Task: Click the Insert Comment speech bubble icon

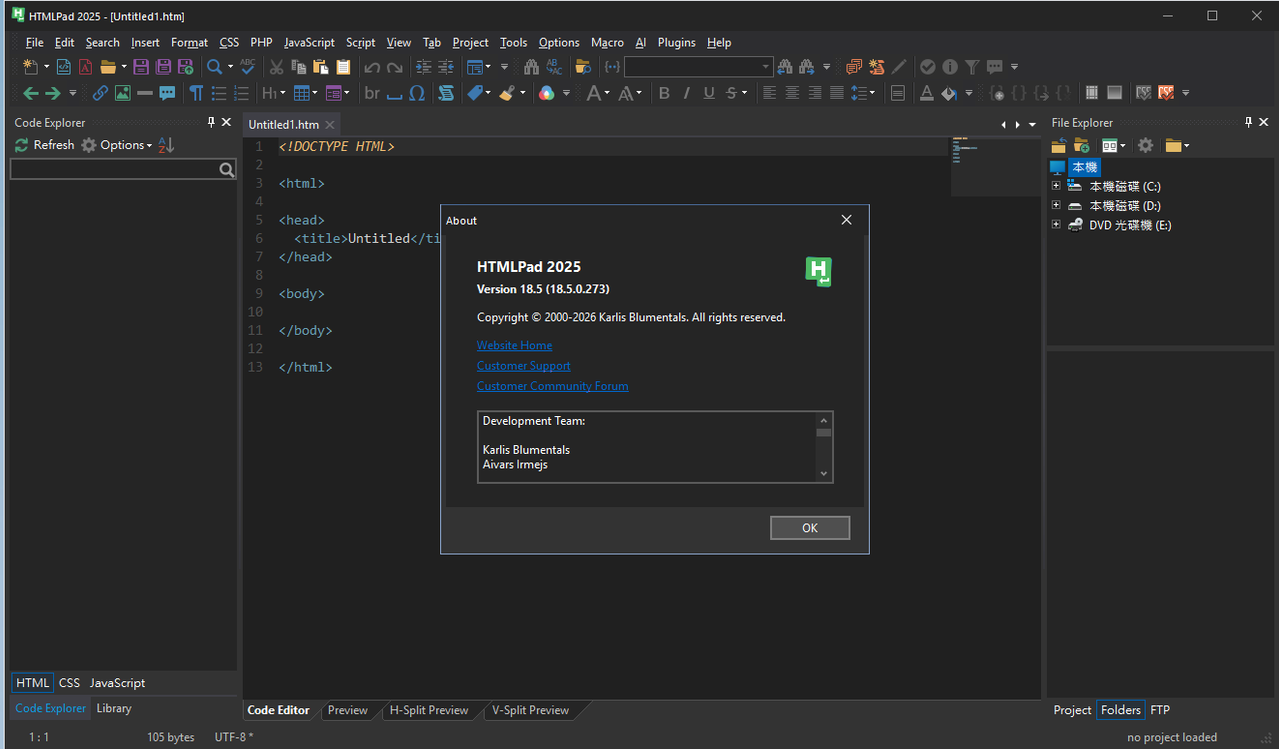Action: point(167,93)
